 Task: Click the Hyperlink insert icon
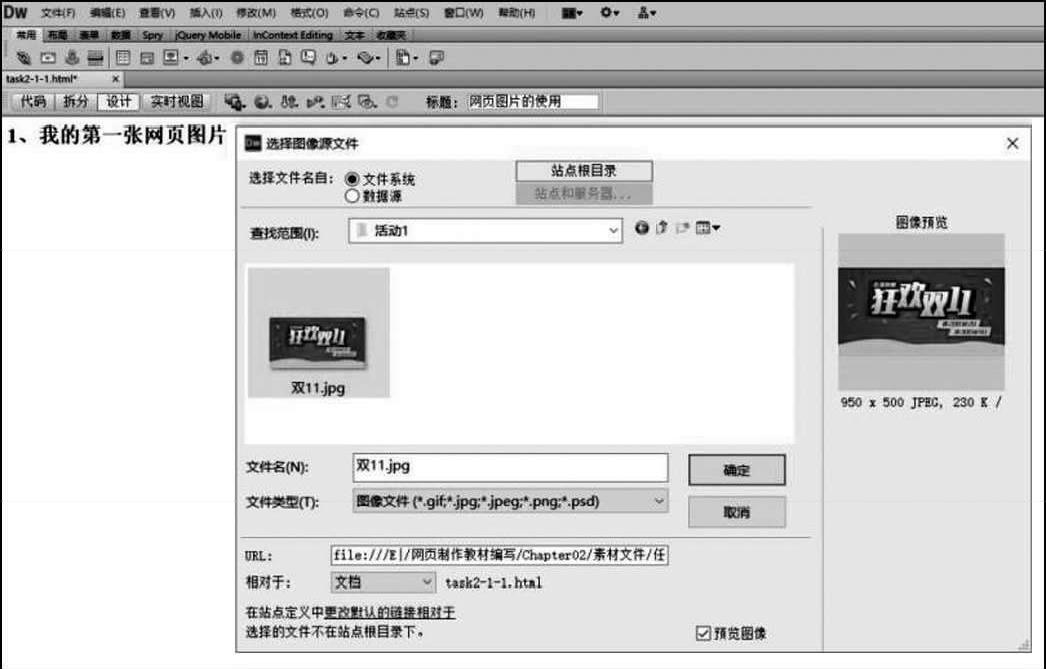pos(23,58)
